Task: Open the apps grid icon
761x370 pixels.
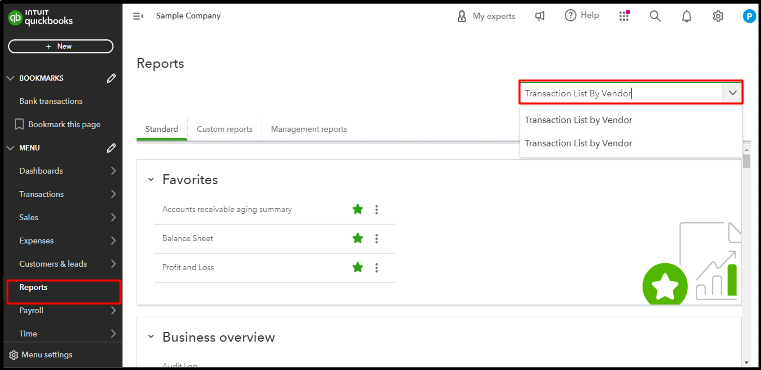Action: 624,16
